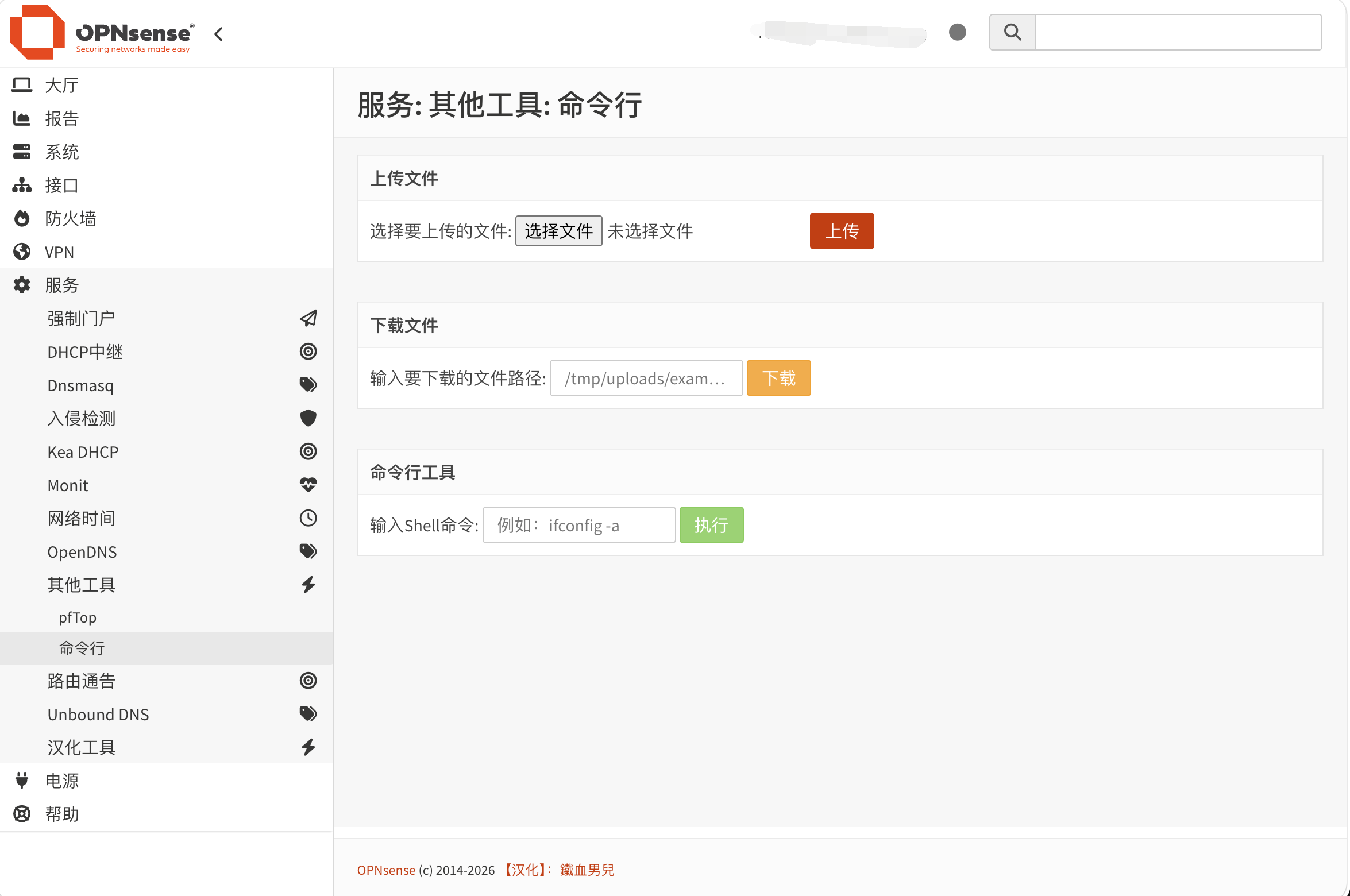Image resolution: width=1350 pixels, height=896 pixels.
Task: Click shield icon for 入侵检测
Action: coord(308,418)
